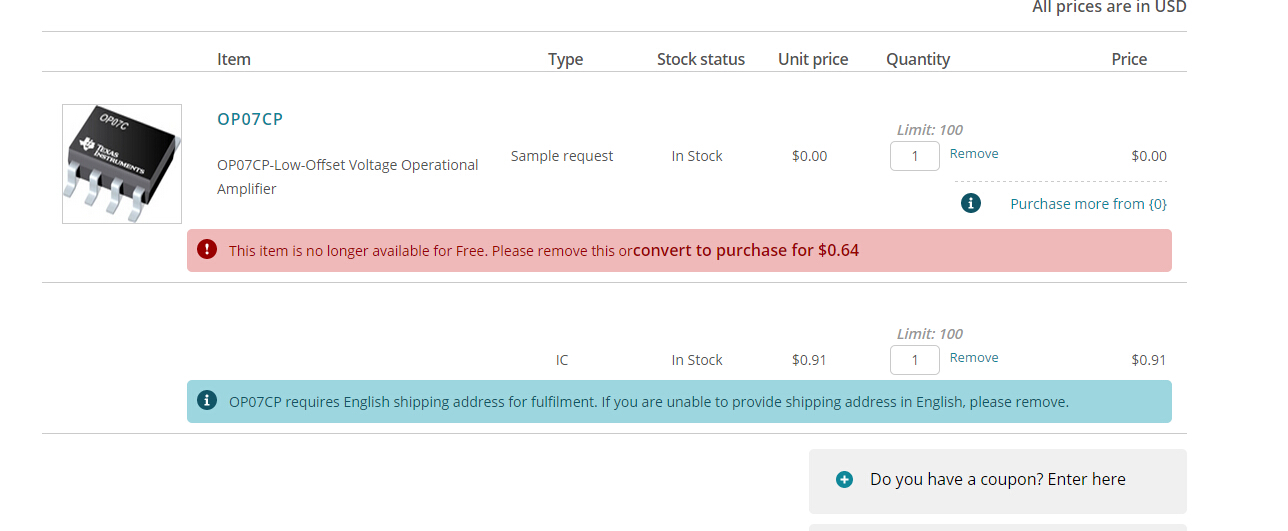Click red error icon in unavailable alert
The width and height of the screenshot is (1288, 531).
click(x=207, y=249)
